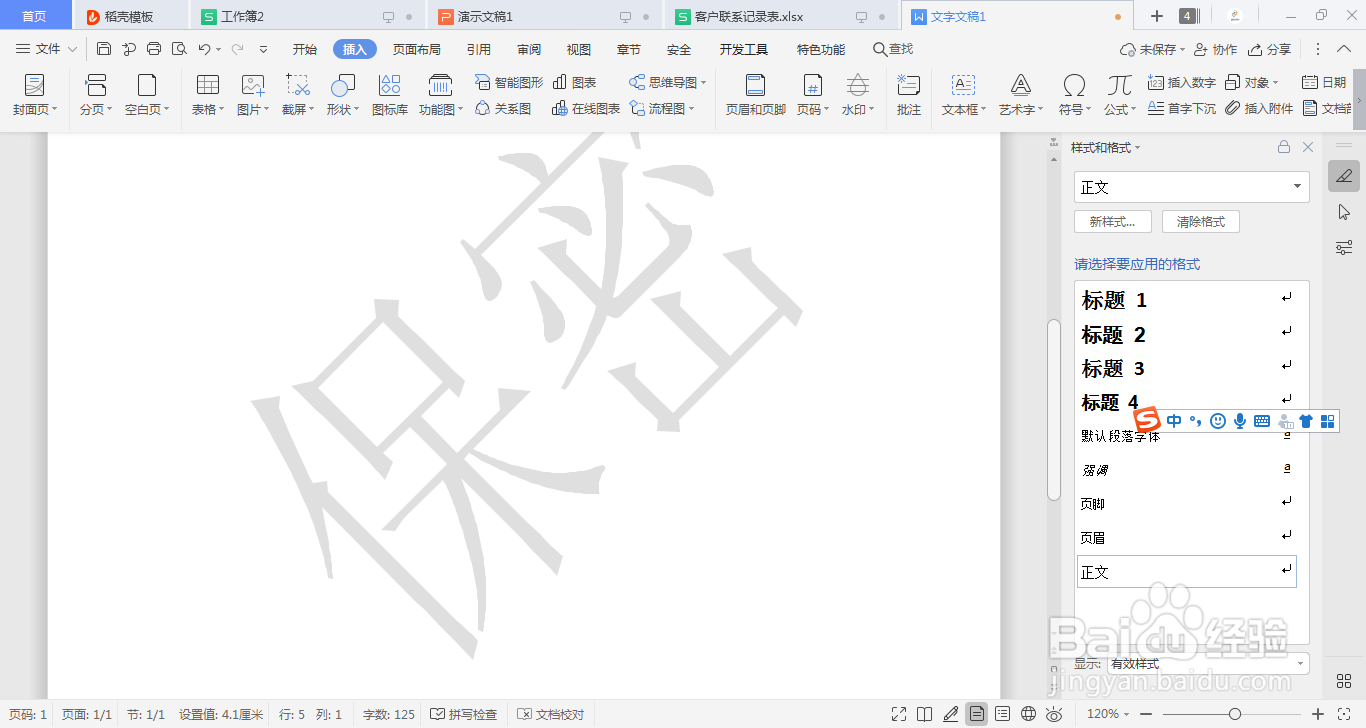Image resolution: width=1366 pixels, height=728 pixels.
Task: Open the 未保存 cloud status dropdown
Action: click(x=1153, y=49)
